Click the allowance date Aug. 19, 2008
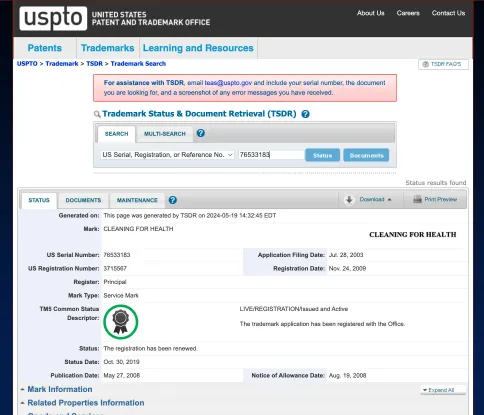484x415 pixels. point(347,375)
